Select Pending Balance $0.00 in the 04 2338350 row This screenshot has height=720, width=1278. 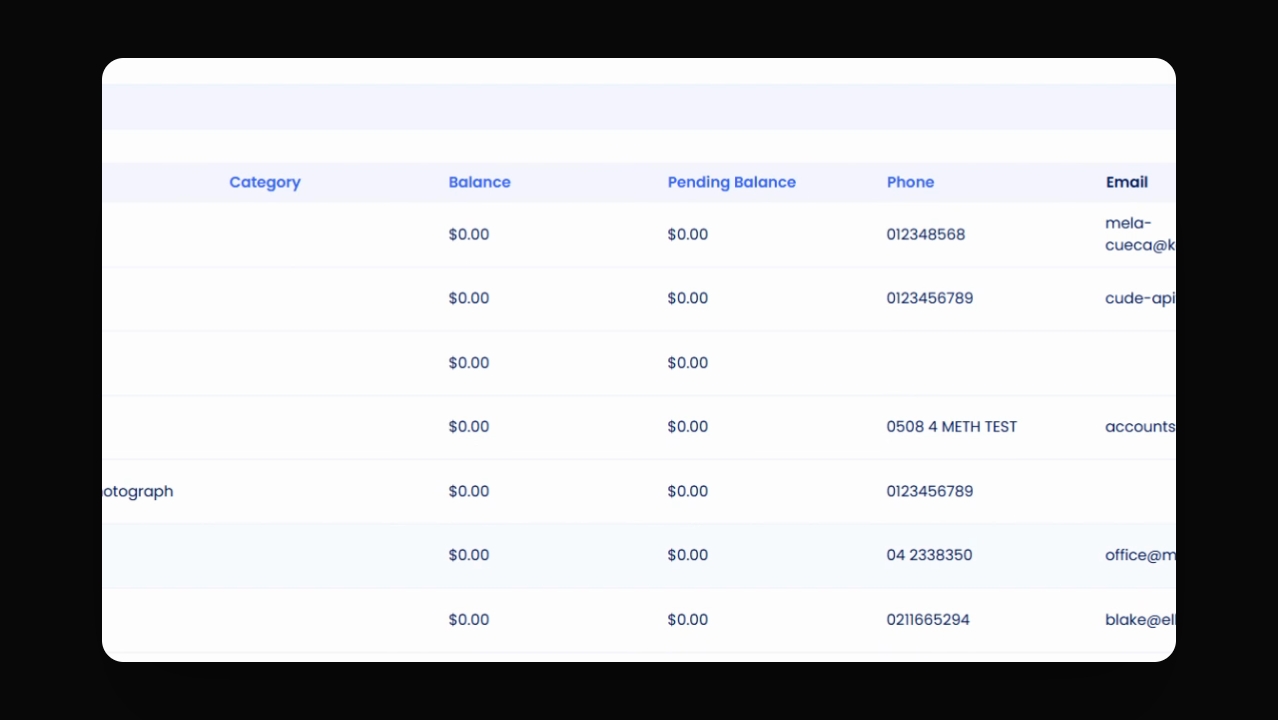[x=687, y=555]
